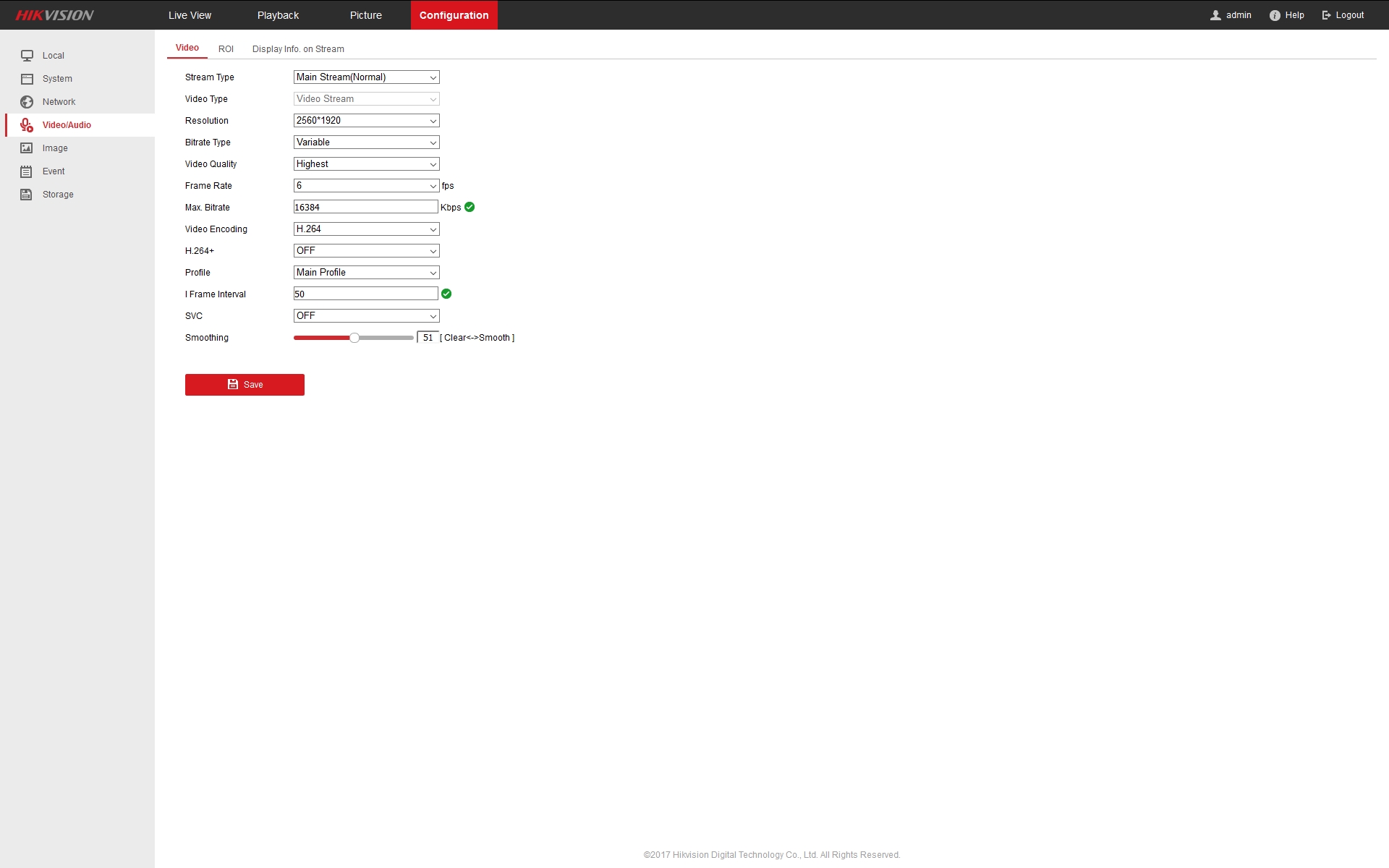Click the Smoothing slider handle
The image size is (1389, 868).
click(x=354, y=338)
